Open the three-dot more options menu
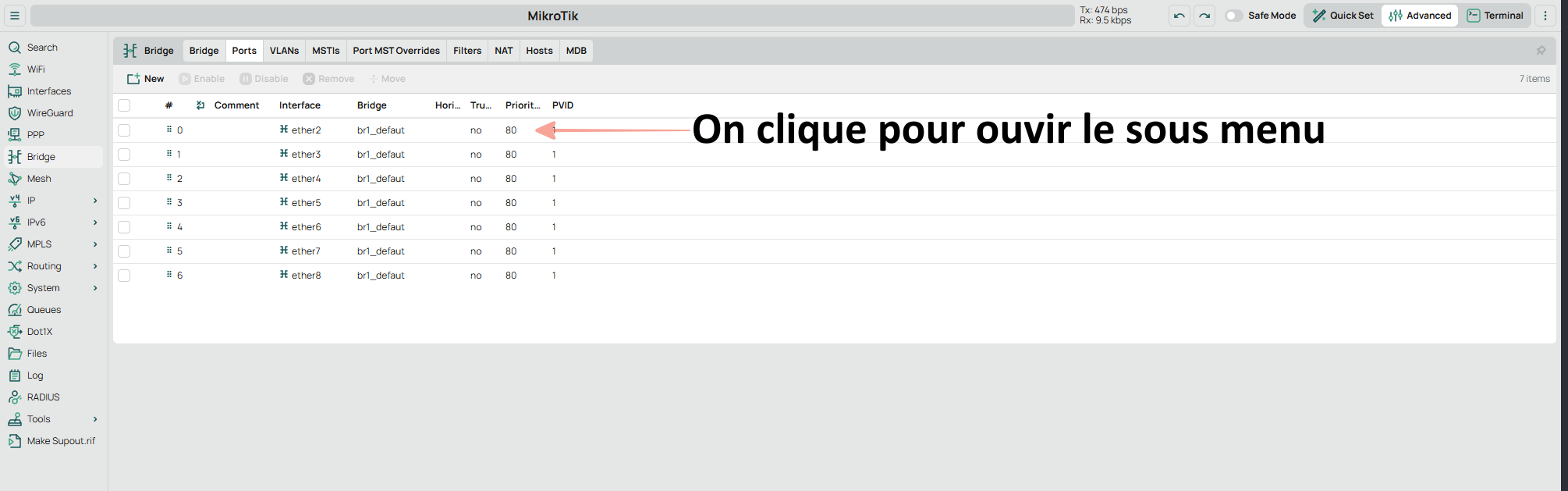1568x491 pixels. [1545, 16]
